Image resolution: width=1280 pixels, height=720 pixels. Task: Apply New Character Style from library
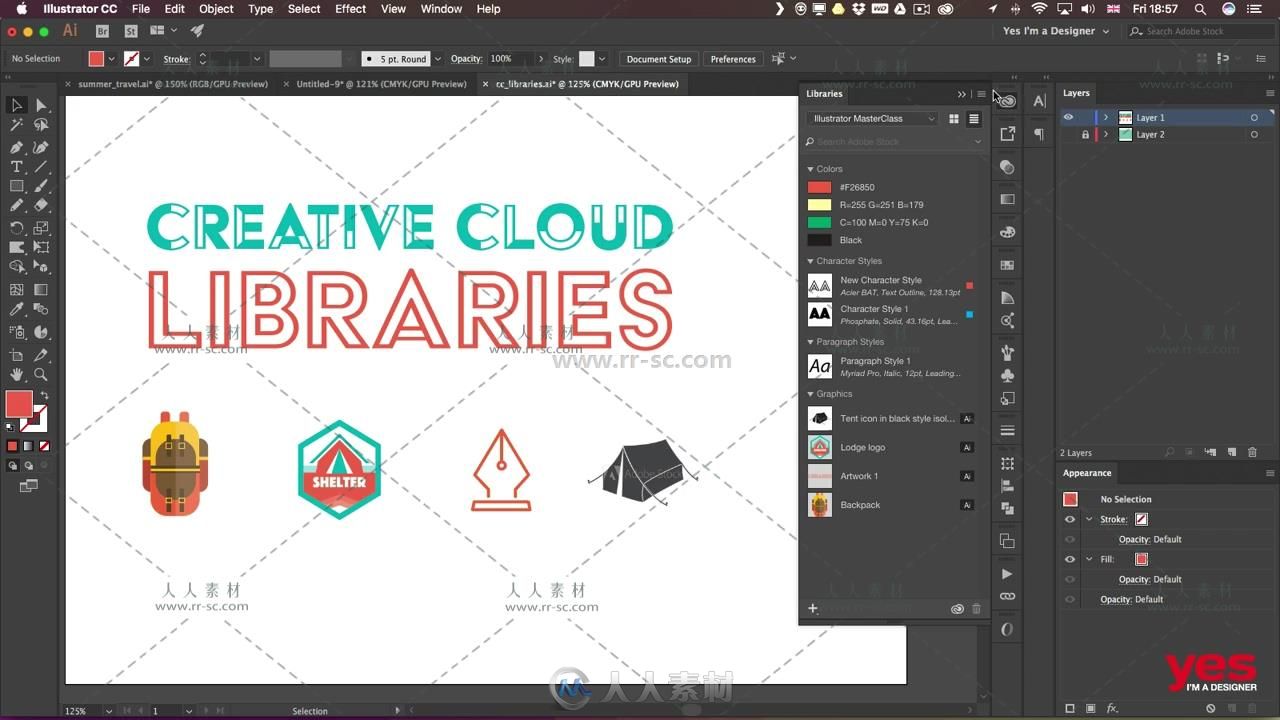pos(892,286)
